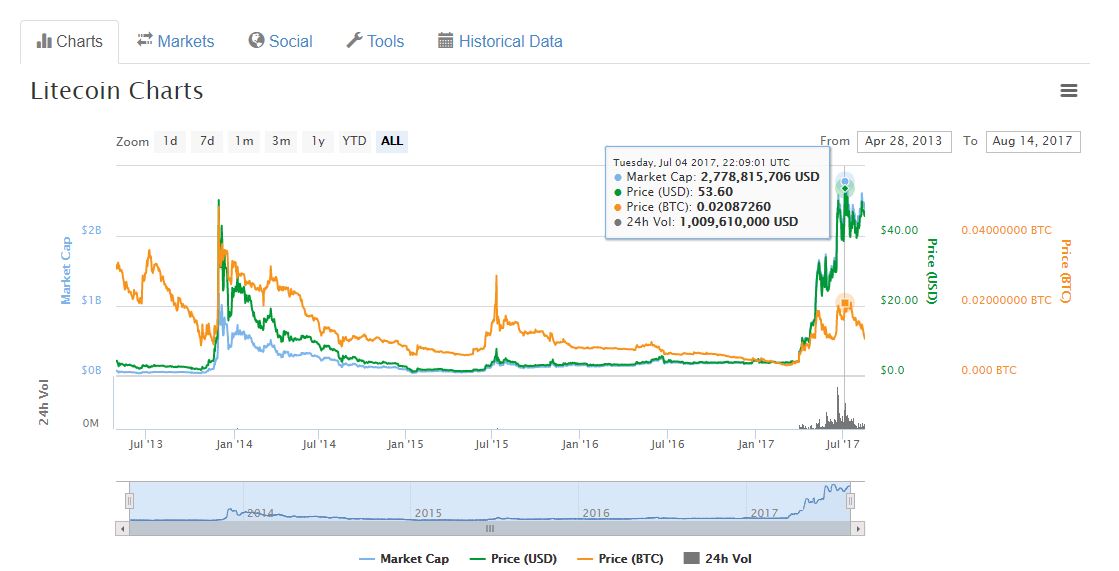This screenshot has height=571, width=1119.
Task: Click the Jan '16 x-axis label
Action: click(579, 445)
